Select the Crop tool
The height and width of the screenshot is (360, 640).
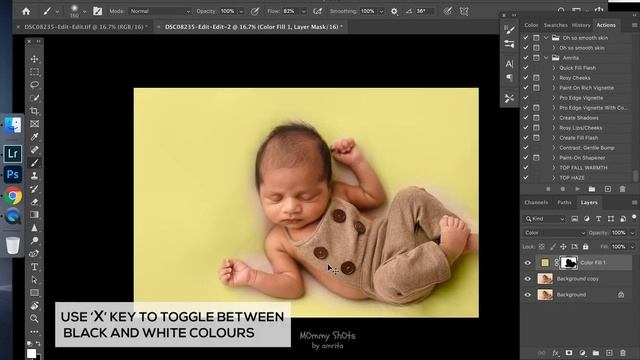pos(34,111)
